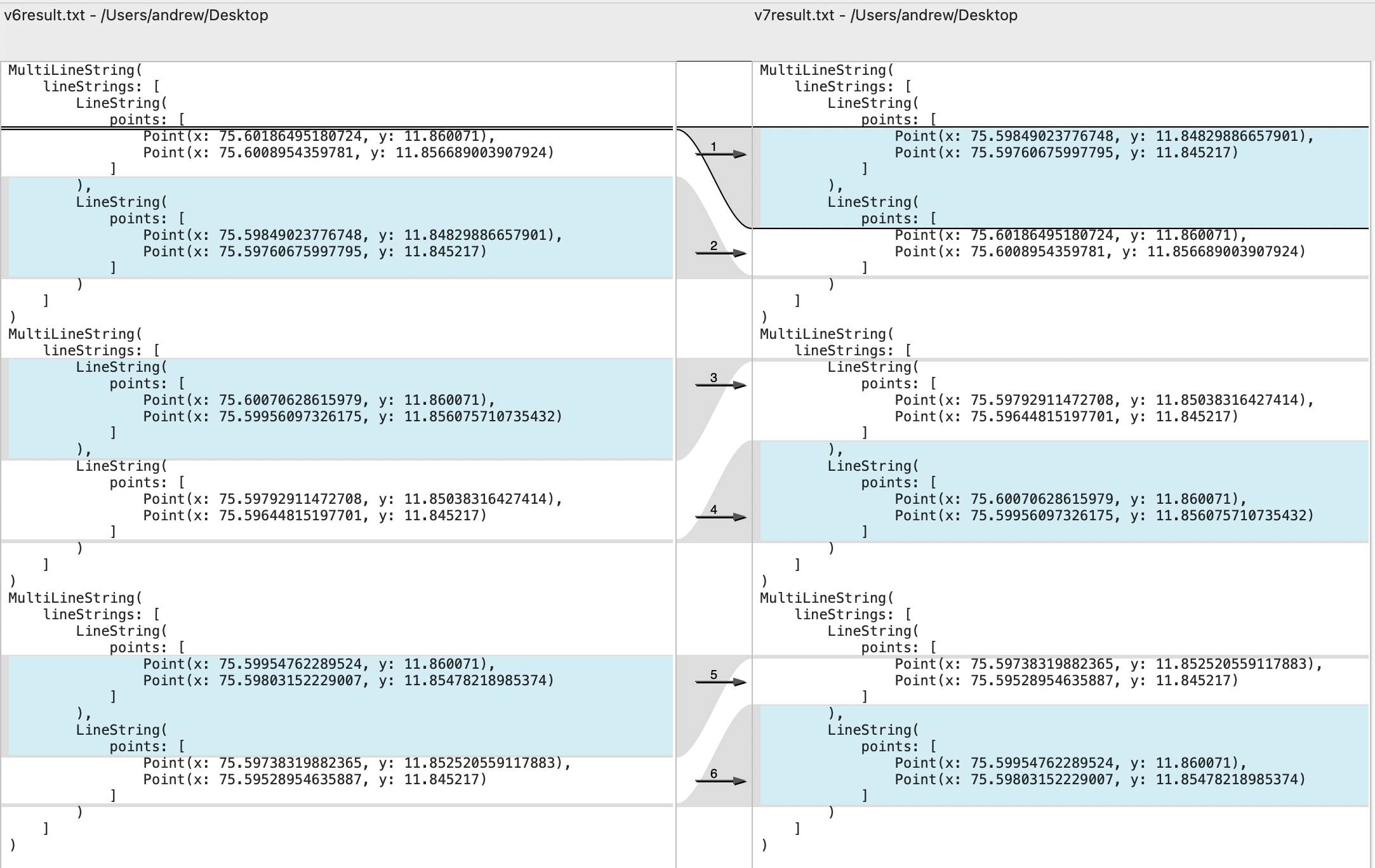1375x868 pixels.
Task: Select left highlighted block containing 75.59849023776748
Action: pos(340,227)
